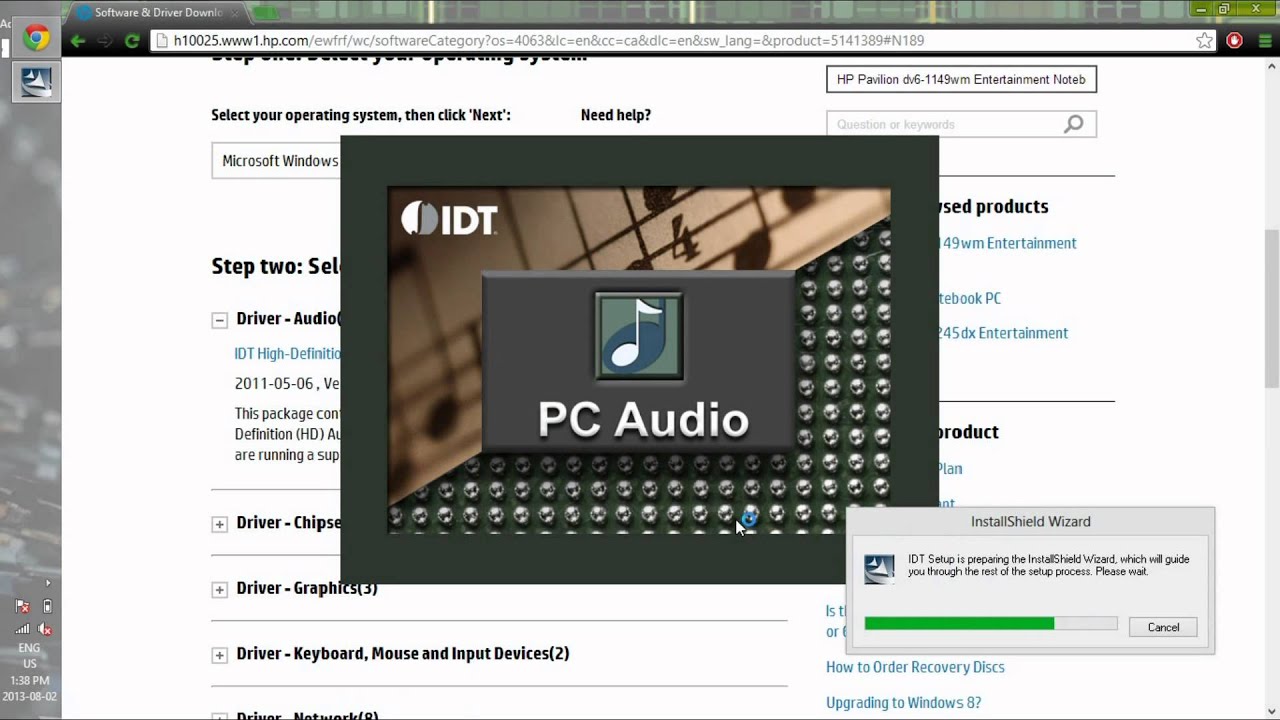1280x720 pixels.
Task: Select the InstallShield setup taskbar icon
Action: pos(37,82)
